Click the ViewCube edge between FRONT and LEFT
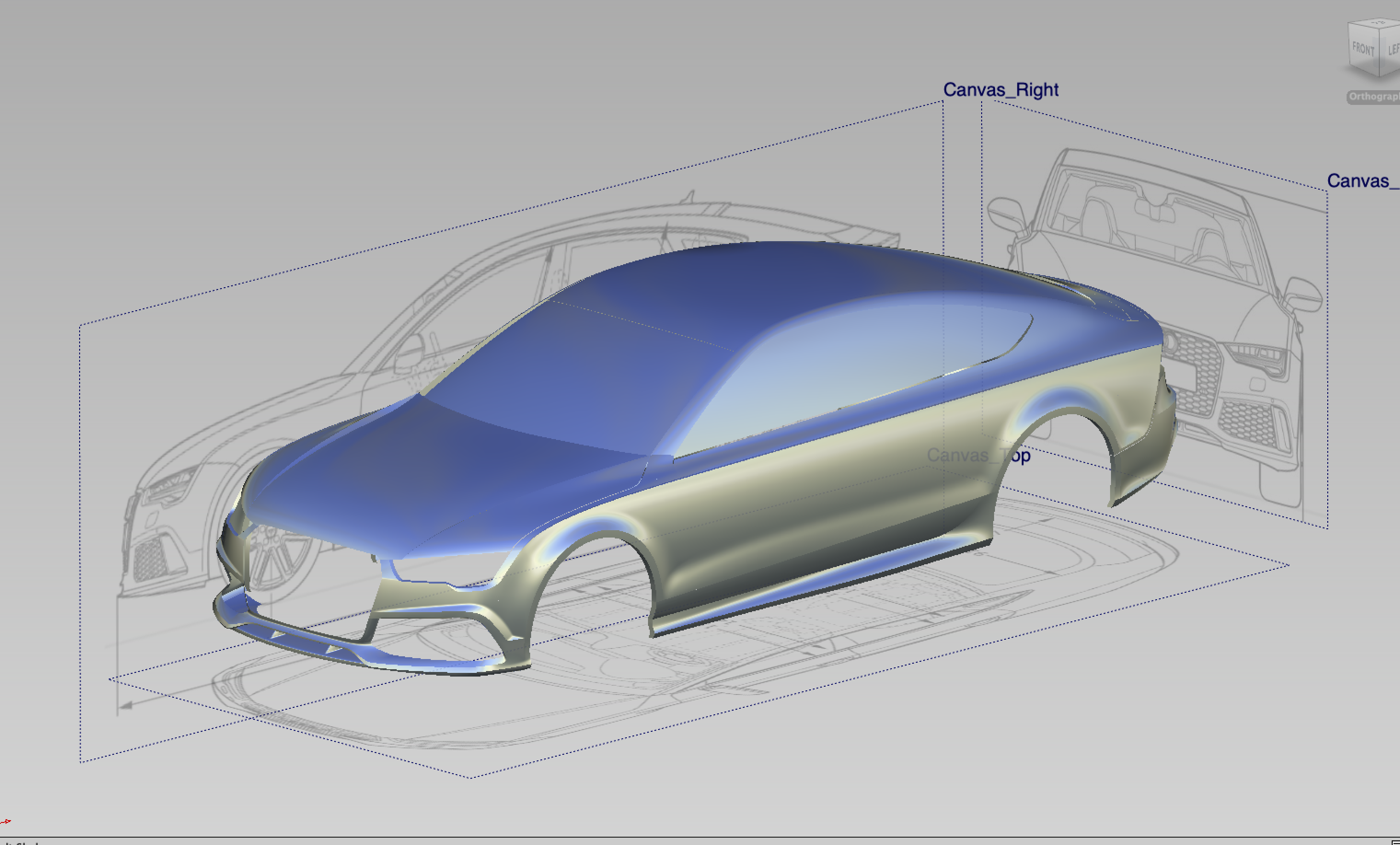Image resolution: width=1400 pixels, height=845 pixels. tap(1379, 52)
